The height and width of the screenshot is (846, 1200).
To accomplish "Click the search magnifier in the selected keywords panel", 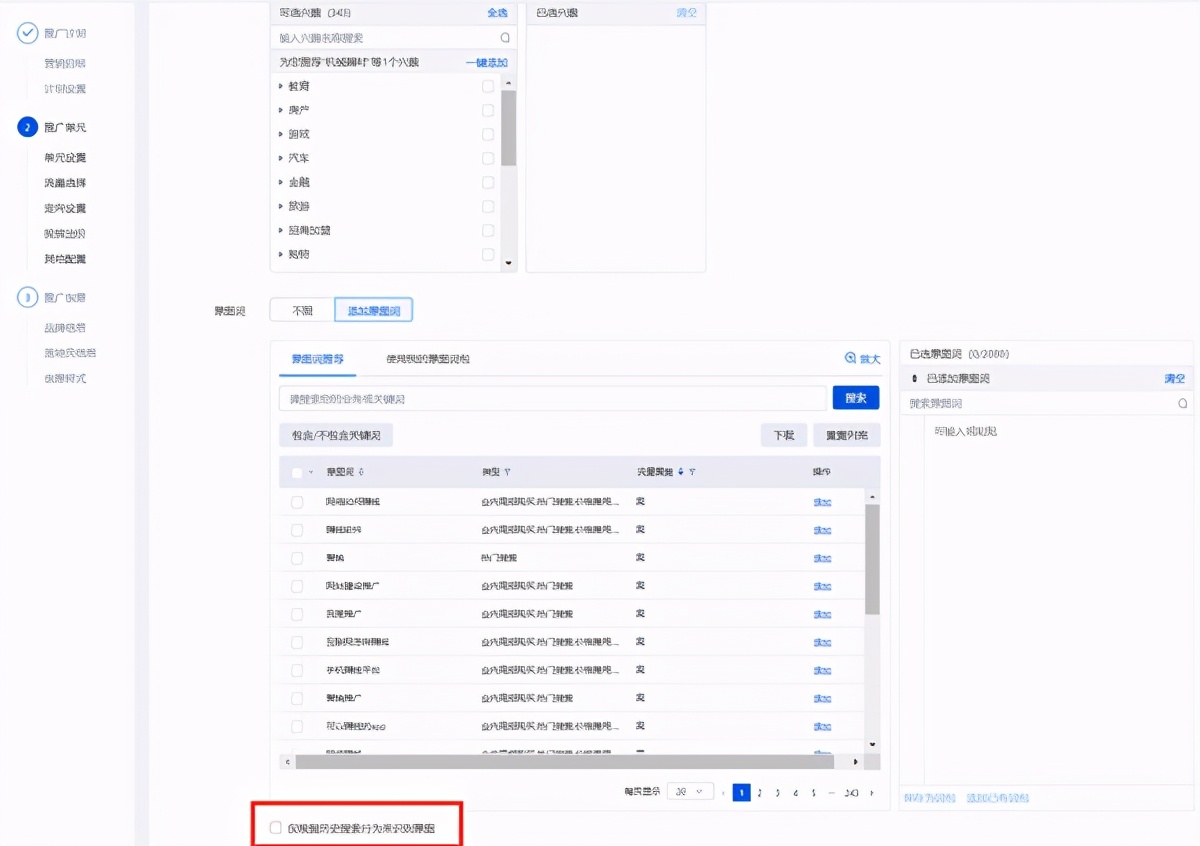I will click(x=1183, y=403).
